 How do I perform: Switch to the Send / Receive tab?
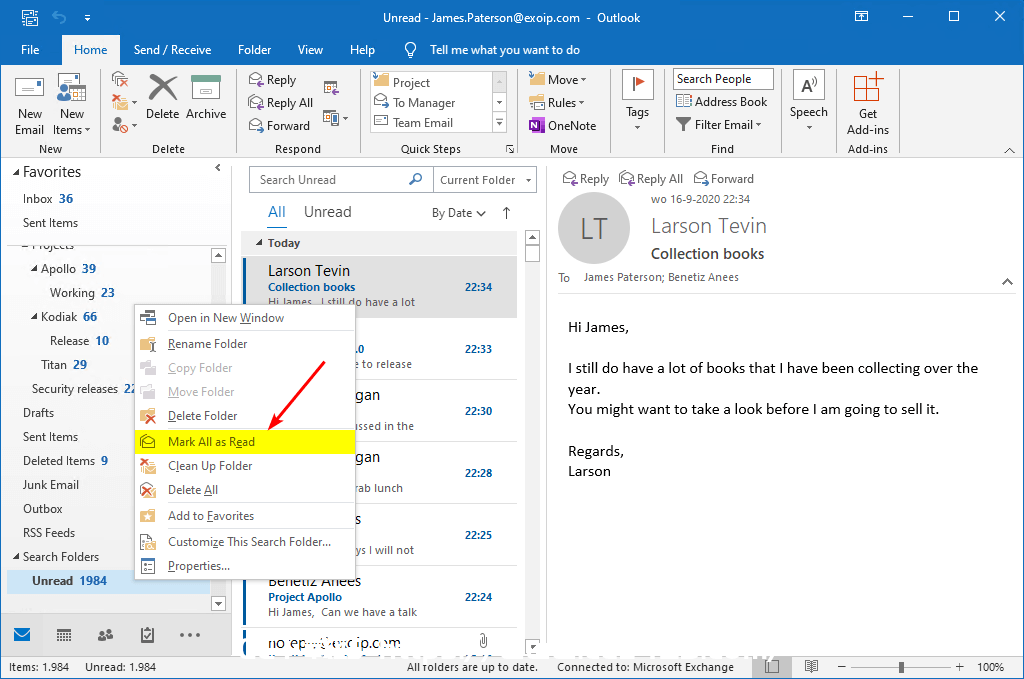172,50
